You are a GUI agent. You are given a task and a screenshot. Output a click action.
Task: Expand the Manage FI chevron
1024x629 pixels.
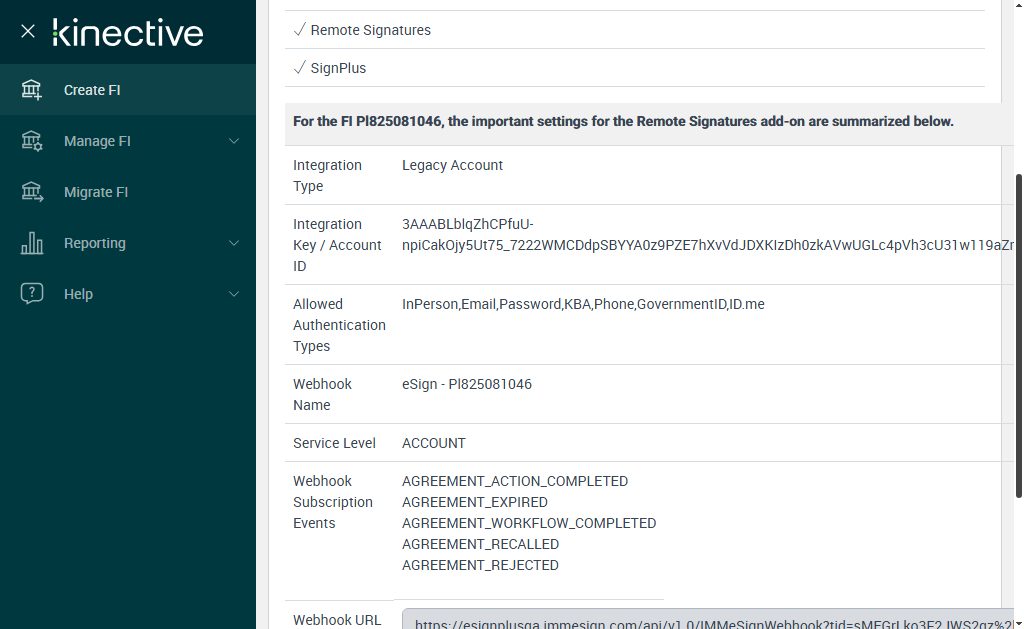pos(234,141)
